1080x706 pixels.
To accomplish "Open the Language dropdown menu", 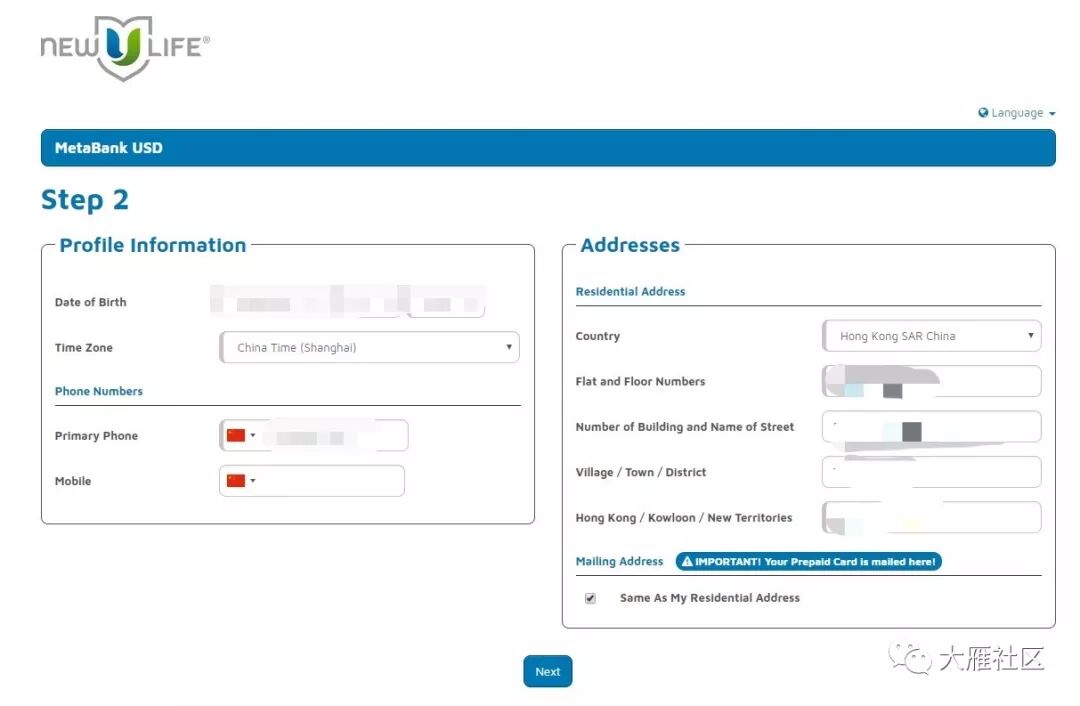I will click(x=1017, y=113).
